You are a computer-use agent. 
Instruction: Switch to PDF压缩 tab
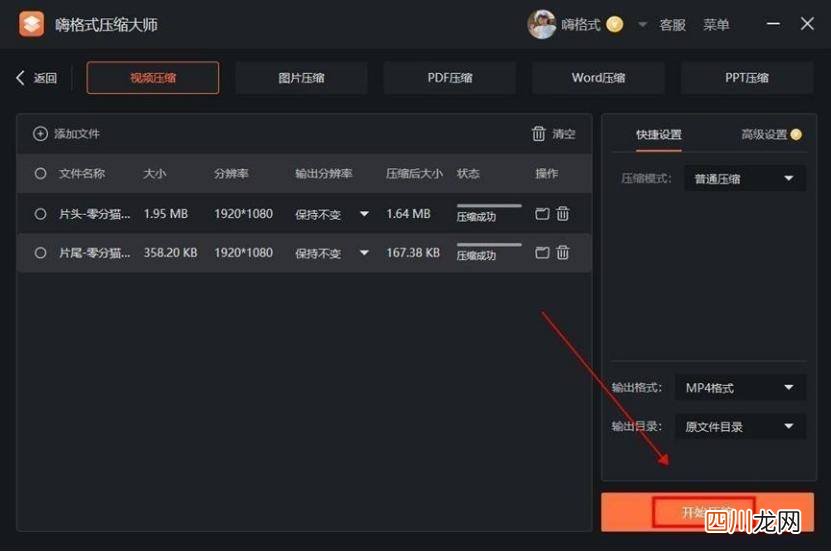(450, 78)
